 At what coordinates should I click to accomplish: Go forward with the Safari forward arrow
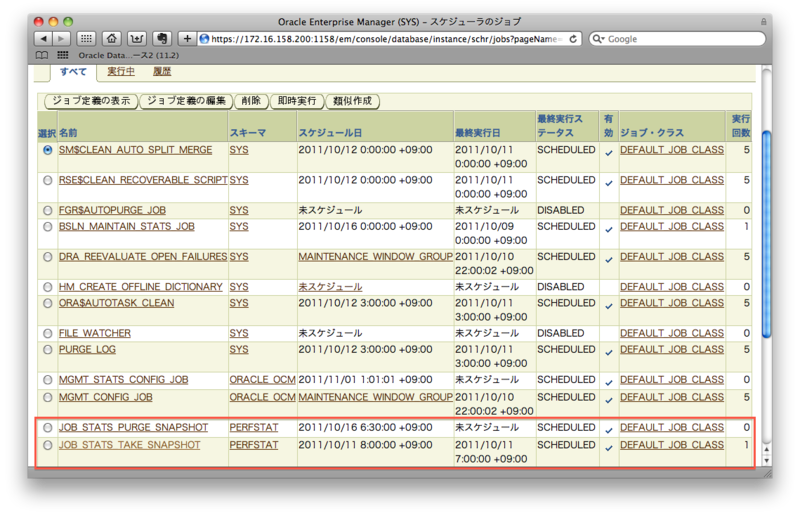point(61,39)
